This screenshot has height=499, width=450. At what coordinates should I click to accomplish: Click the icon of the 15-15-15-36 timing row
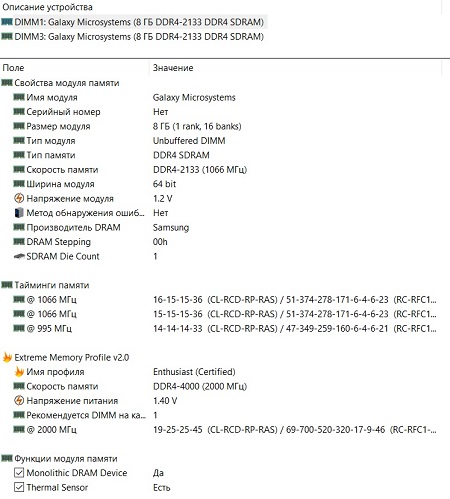click(19, 314)
